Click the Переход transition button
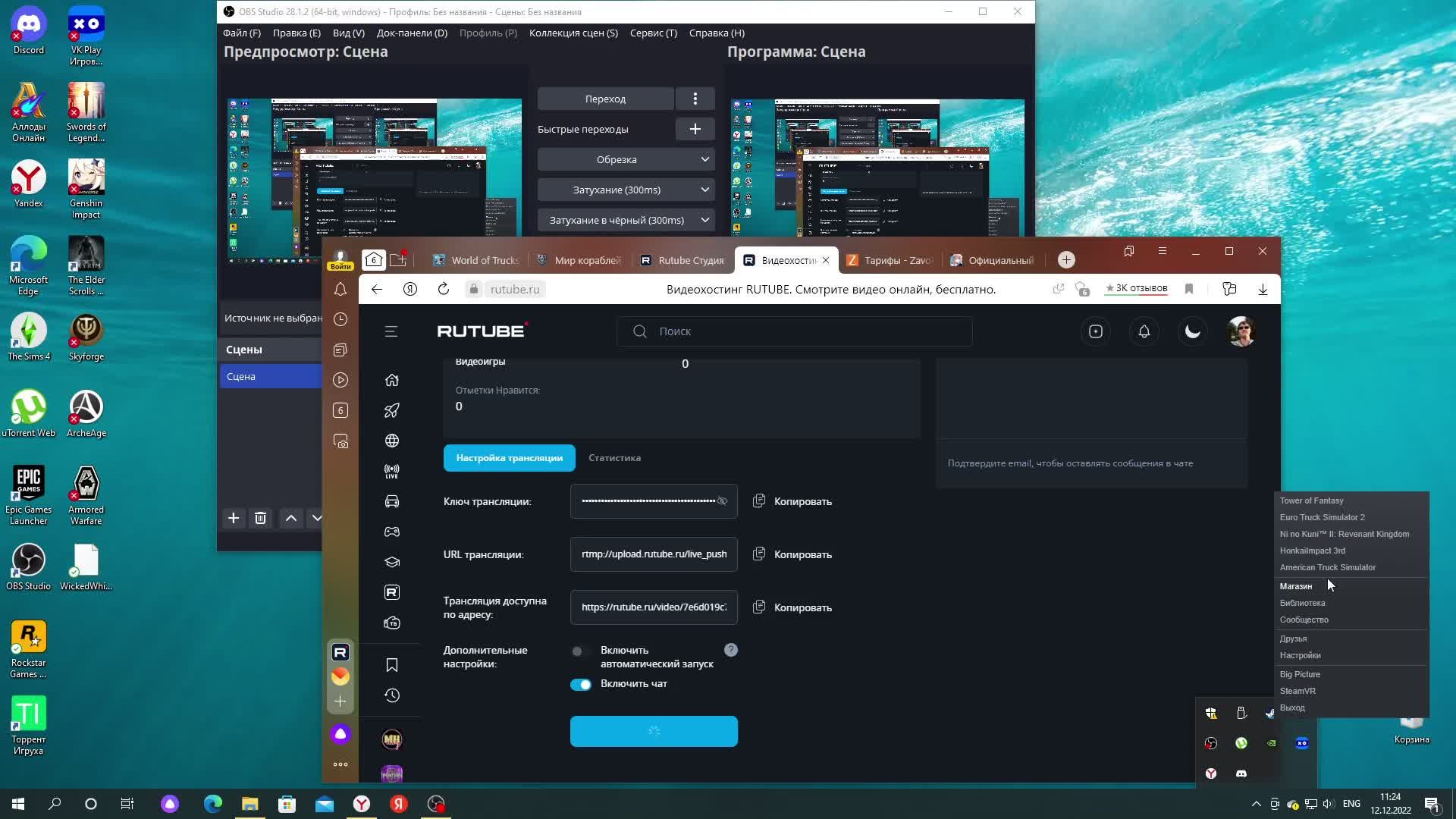Viewport: 1456px width, 819px height. (605, 99)
